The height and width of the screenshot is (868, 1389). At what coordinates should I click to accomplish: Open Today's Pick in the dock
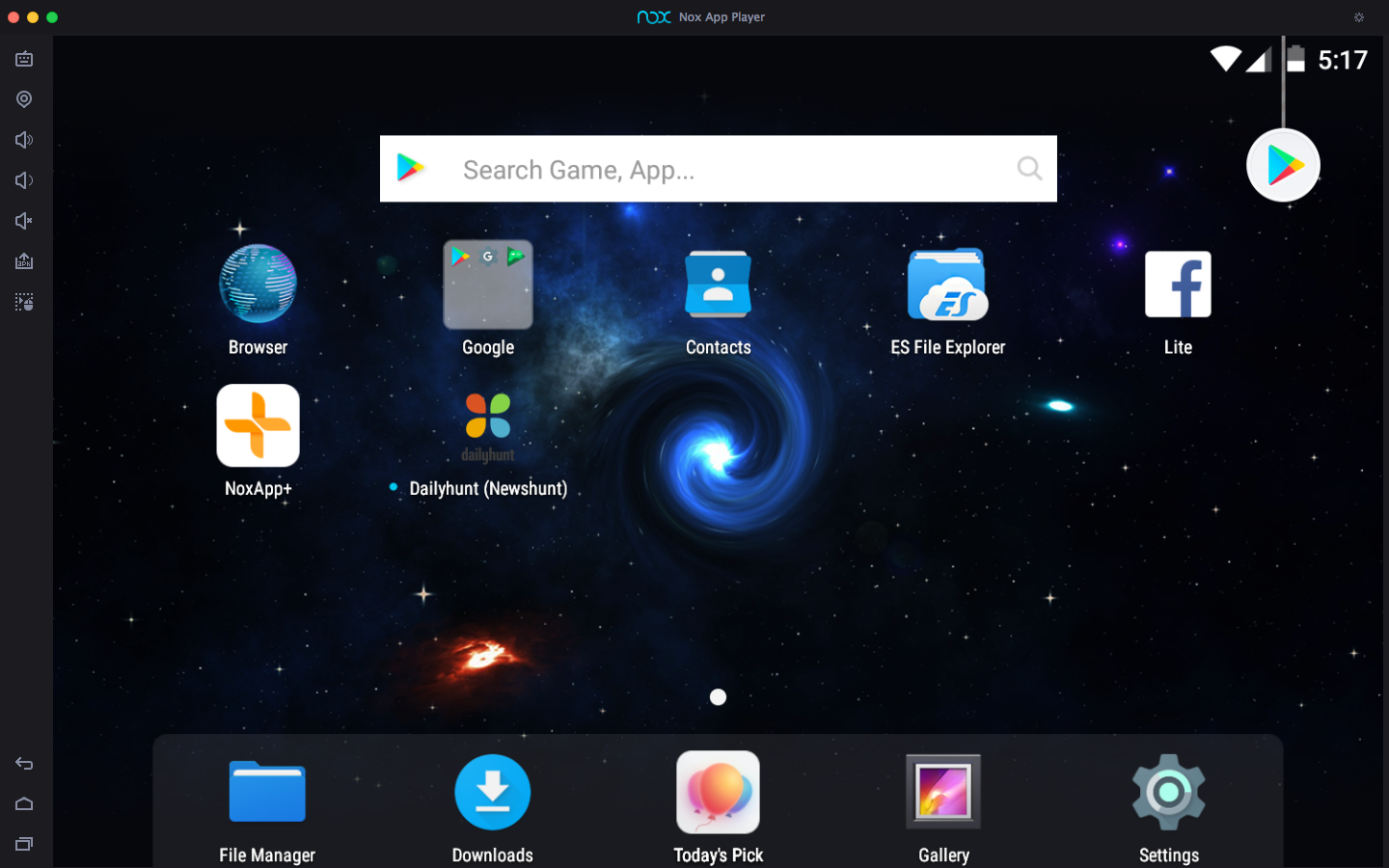coord(718,793)
